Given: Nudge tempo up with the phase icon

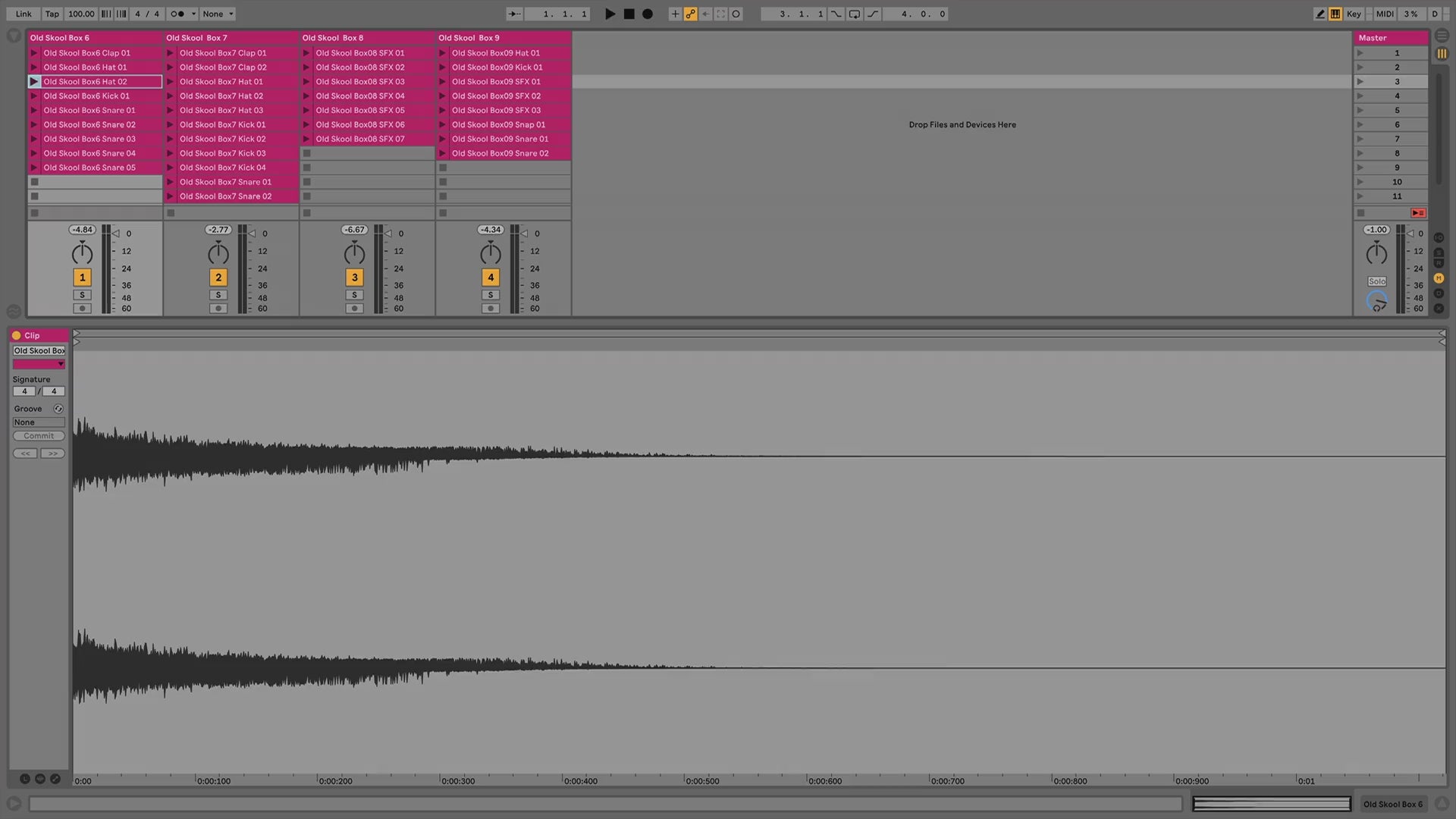Looking at the screenshot, I should [x=121, y=14].
